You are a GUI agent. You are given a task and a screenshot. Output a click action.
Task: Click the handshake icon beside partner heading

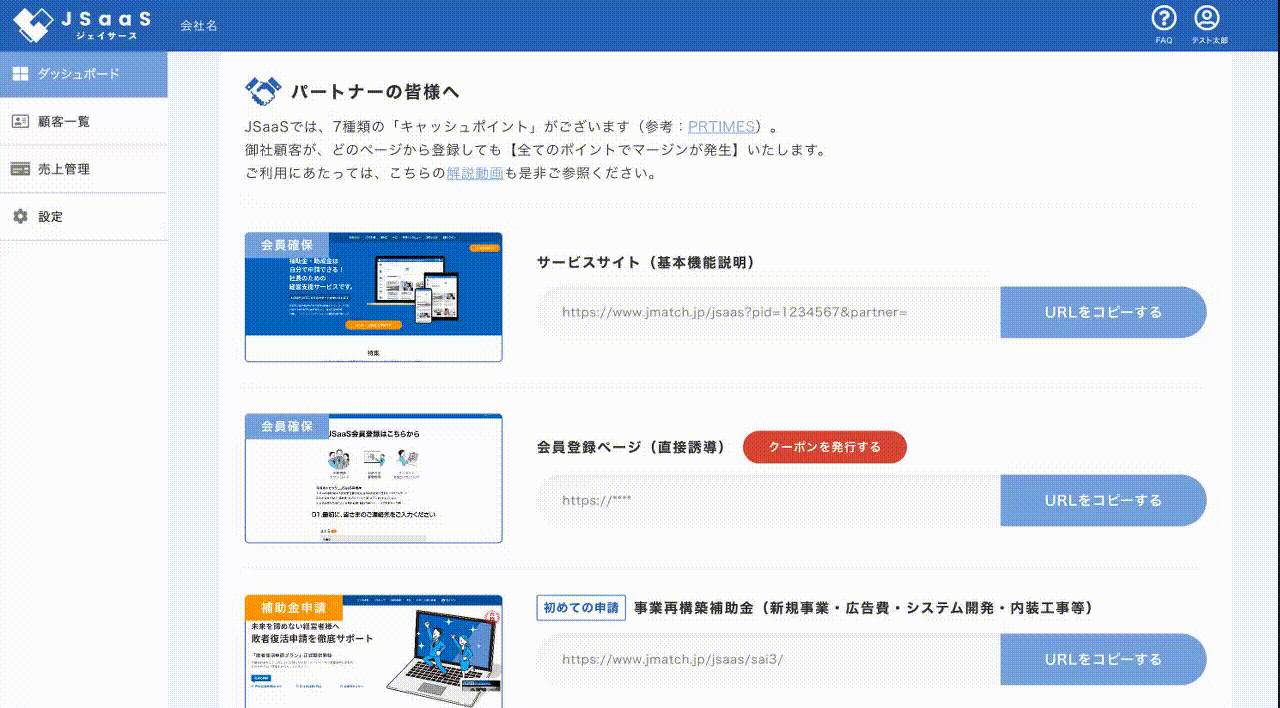(x=263, y=92)
